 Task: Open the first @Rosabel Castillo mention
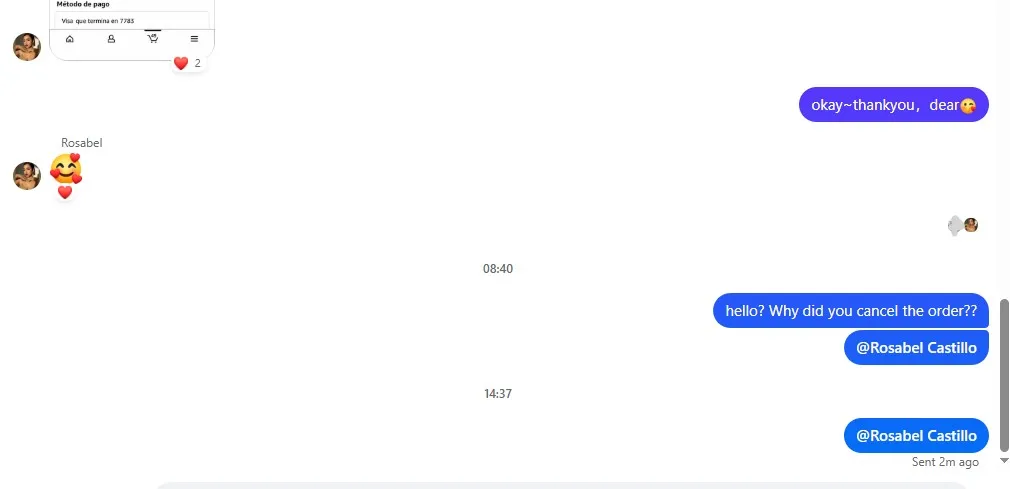coord(916,348)
